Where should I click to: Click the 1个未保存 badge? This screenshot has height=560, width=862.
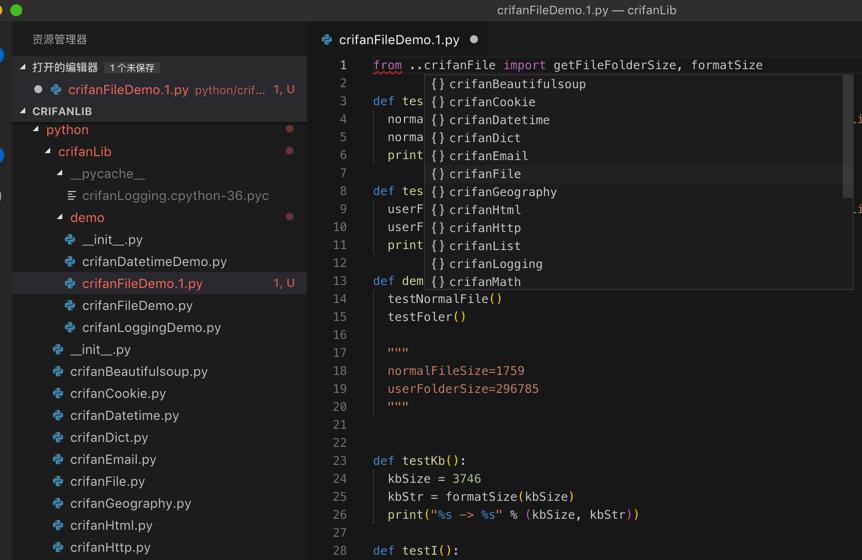point(132,68)
